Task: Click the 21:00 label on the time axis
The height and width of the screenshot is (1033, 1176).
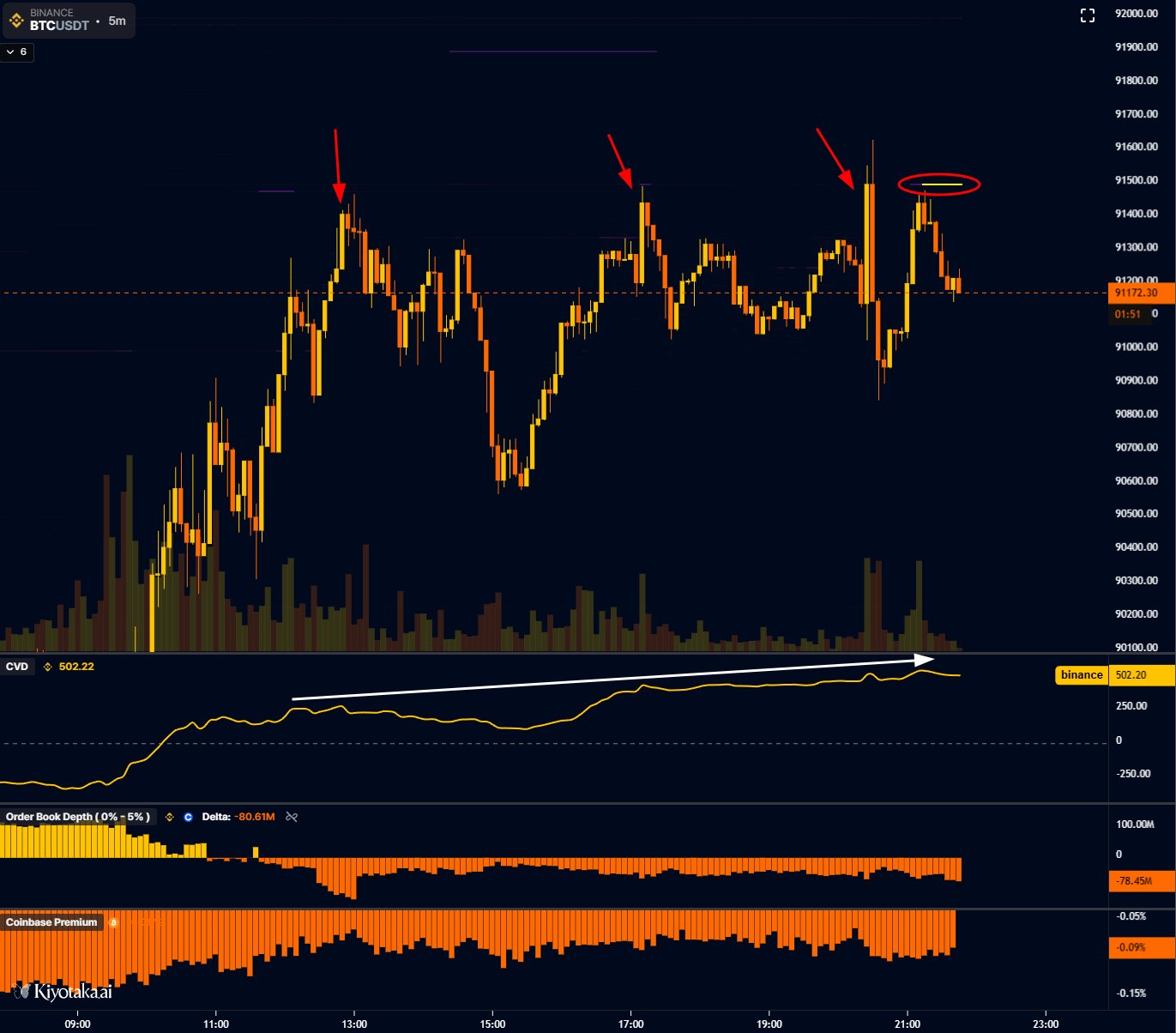Action: coord(908,1024)
